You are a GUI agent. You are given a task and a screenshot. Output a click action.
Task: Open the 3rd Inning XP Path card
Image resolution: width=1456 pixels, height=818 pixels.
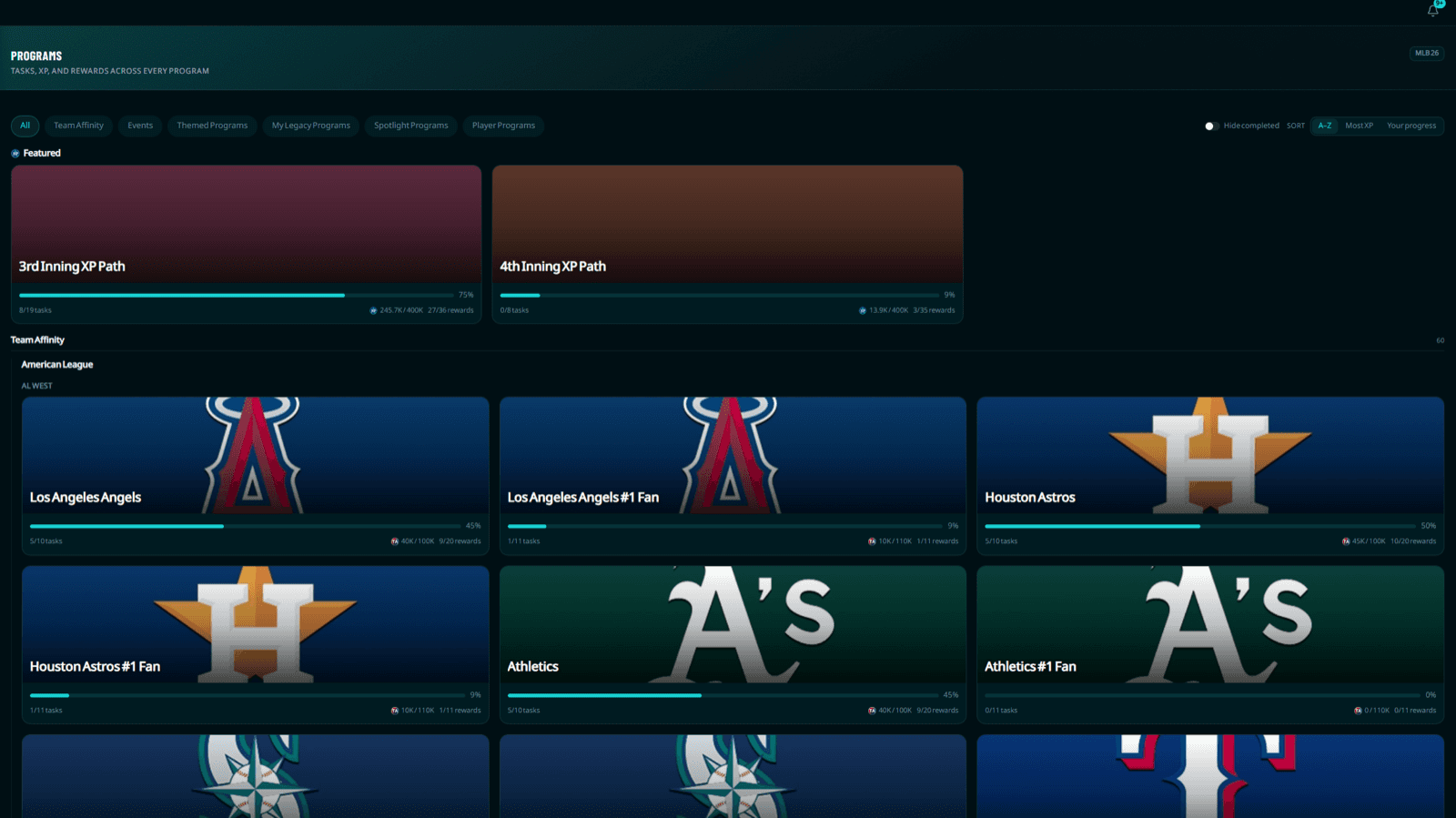(x=246, y=244)
